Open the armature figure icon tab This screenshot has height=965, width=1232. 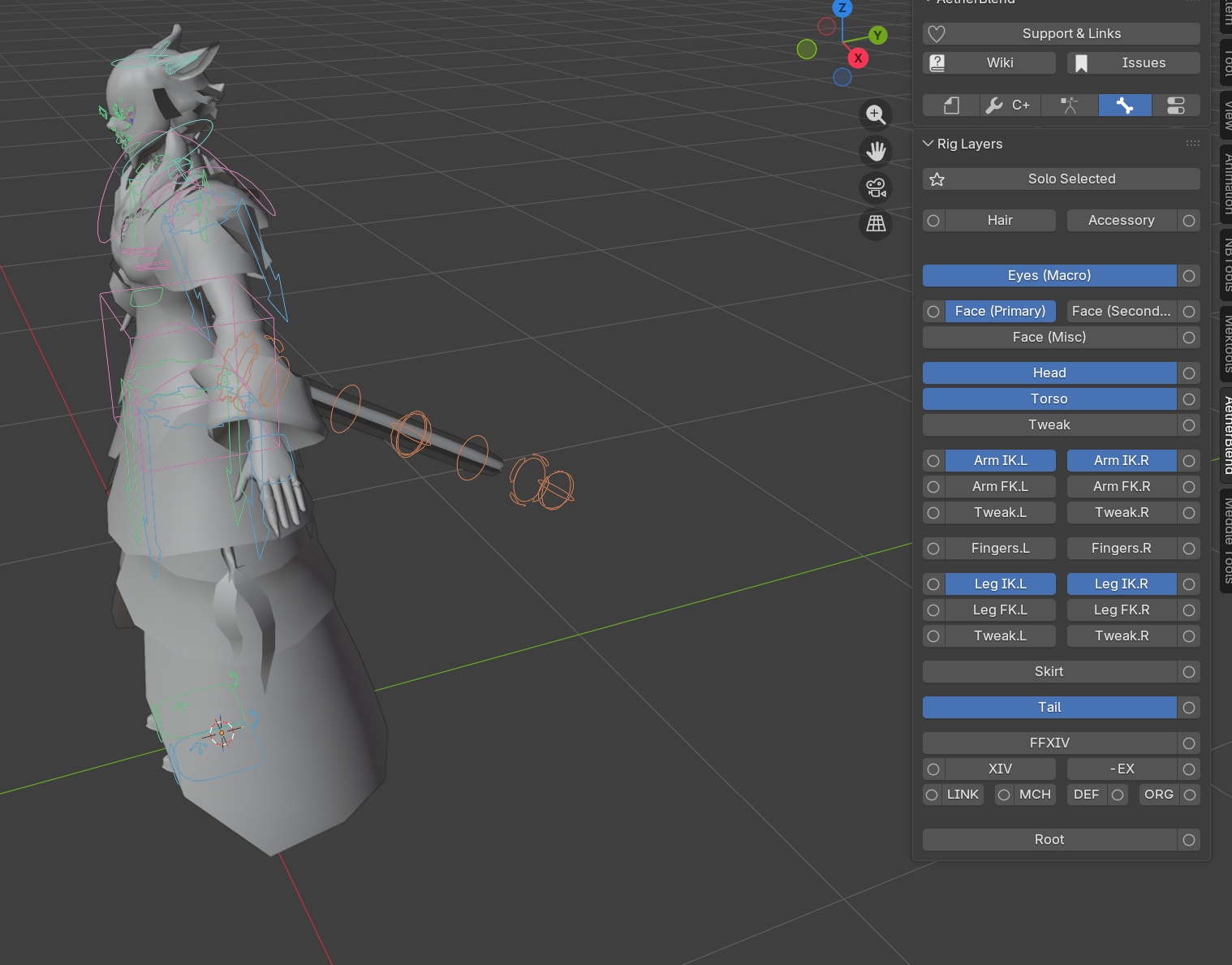(1069, 106)
